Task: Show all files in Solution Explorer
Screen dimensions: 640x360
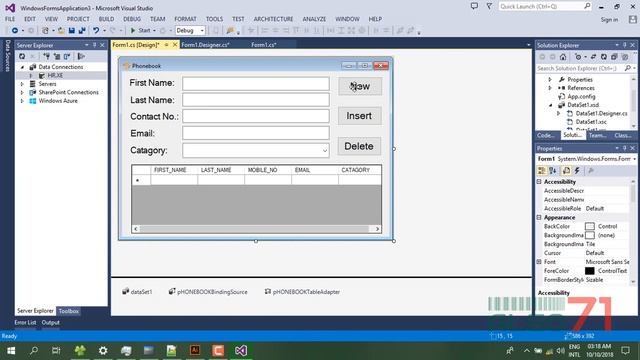Action: (624, 57)
